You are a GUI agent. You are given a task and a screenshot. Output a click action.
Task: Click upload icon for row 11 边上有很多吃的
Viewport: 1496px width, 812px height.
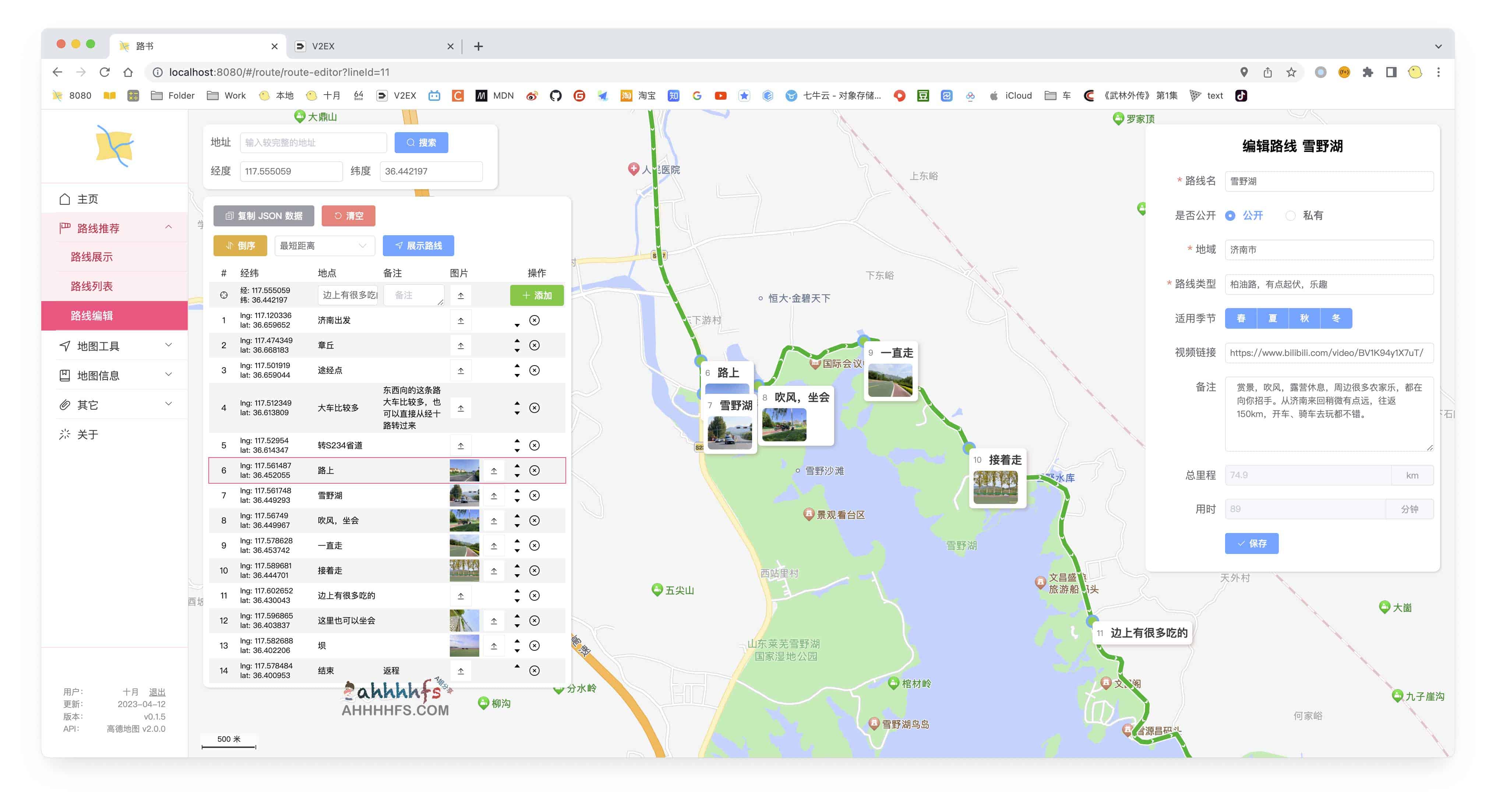coord(461,595)
